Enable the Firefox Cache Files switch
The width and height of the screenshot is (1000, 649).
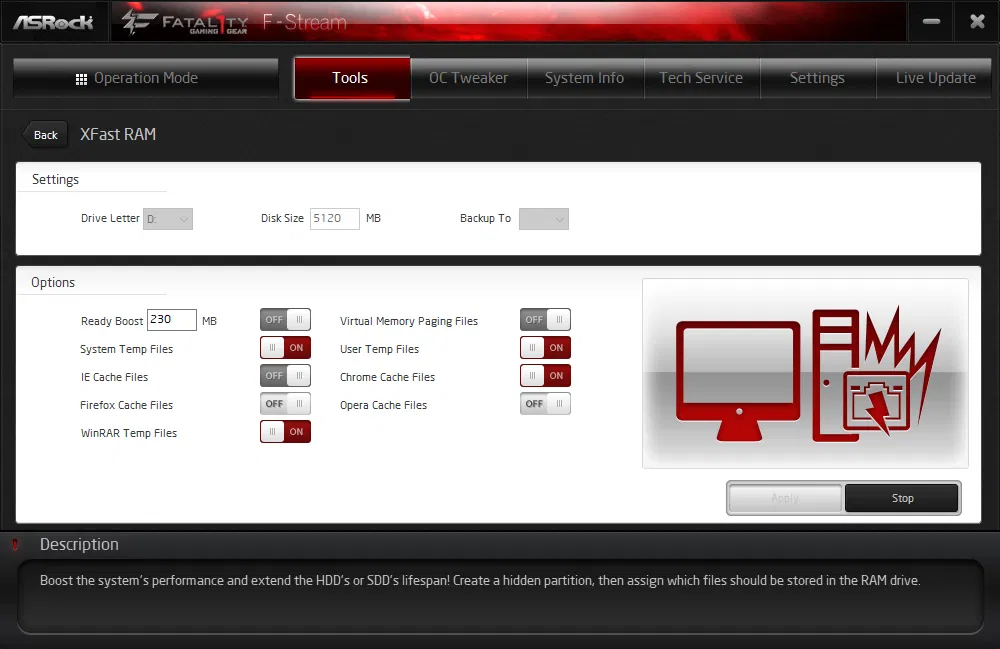(x=285, y=404)
